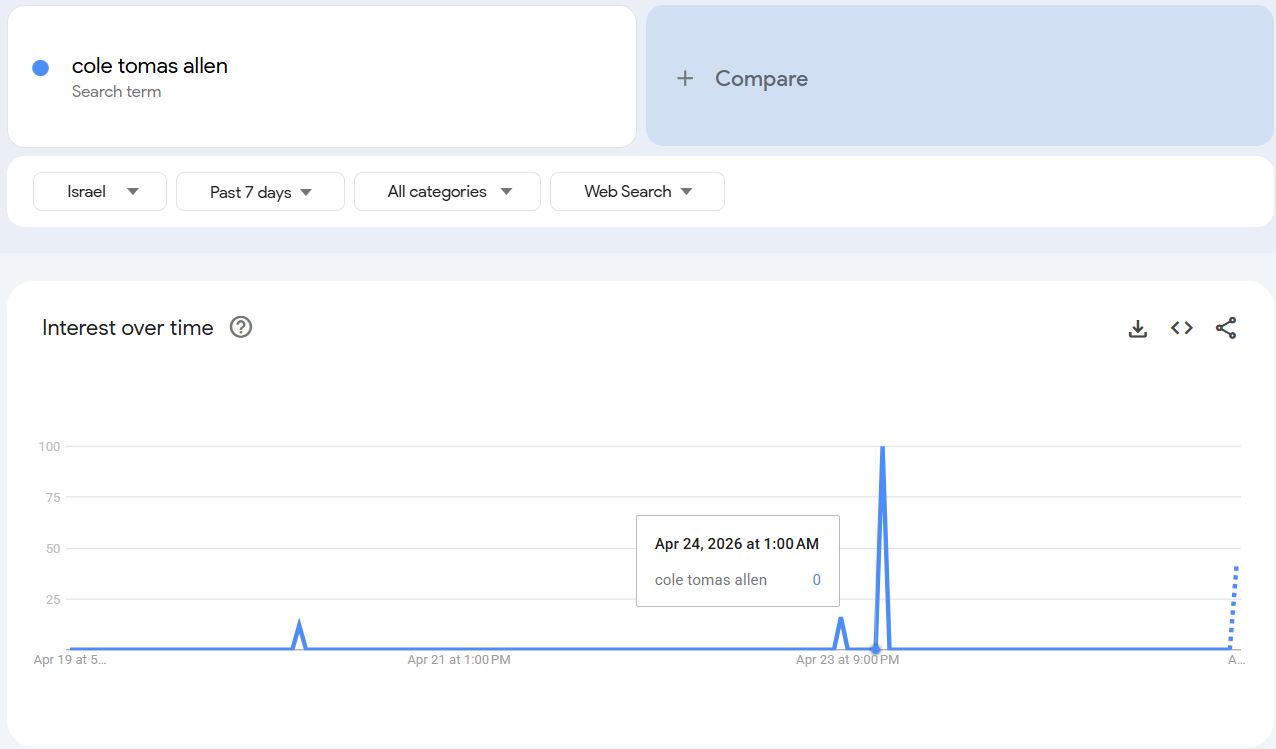
Task: Click the Interest over time heading
Action: 128,327
